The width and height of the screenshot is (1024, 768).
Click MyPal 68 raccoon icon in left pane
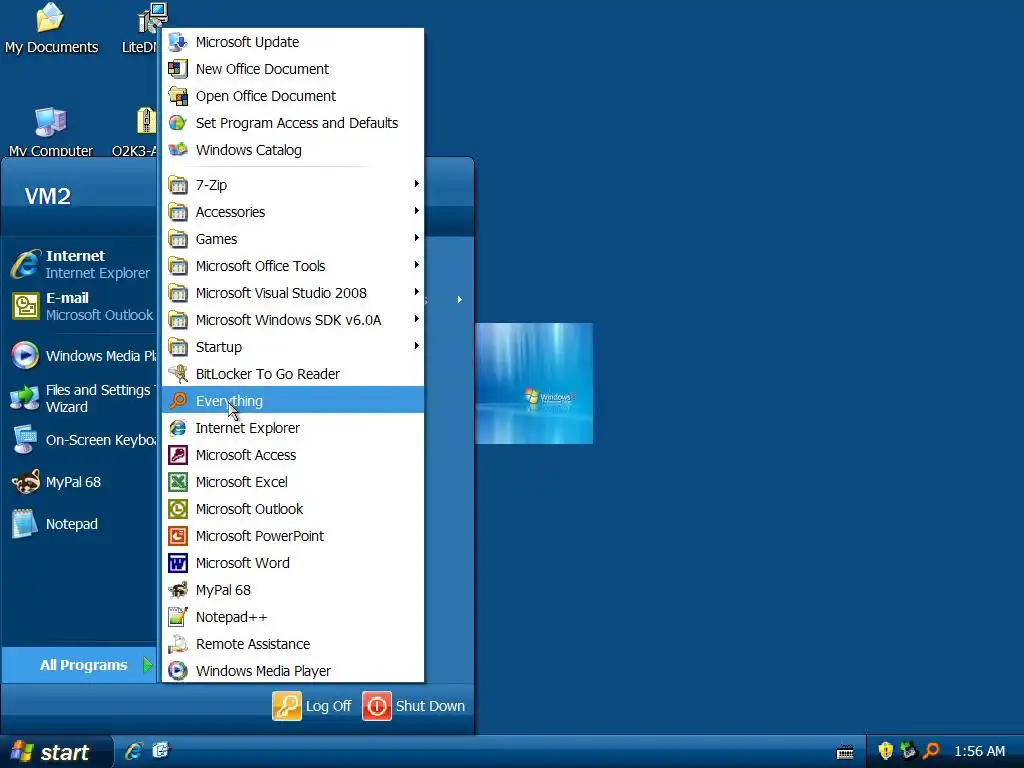[25, 482]
